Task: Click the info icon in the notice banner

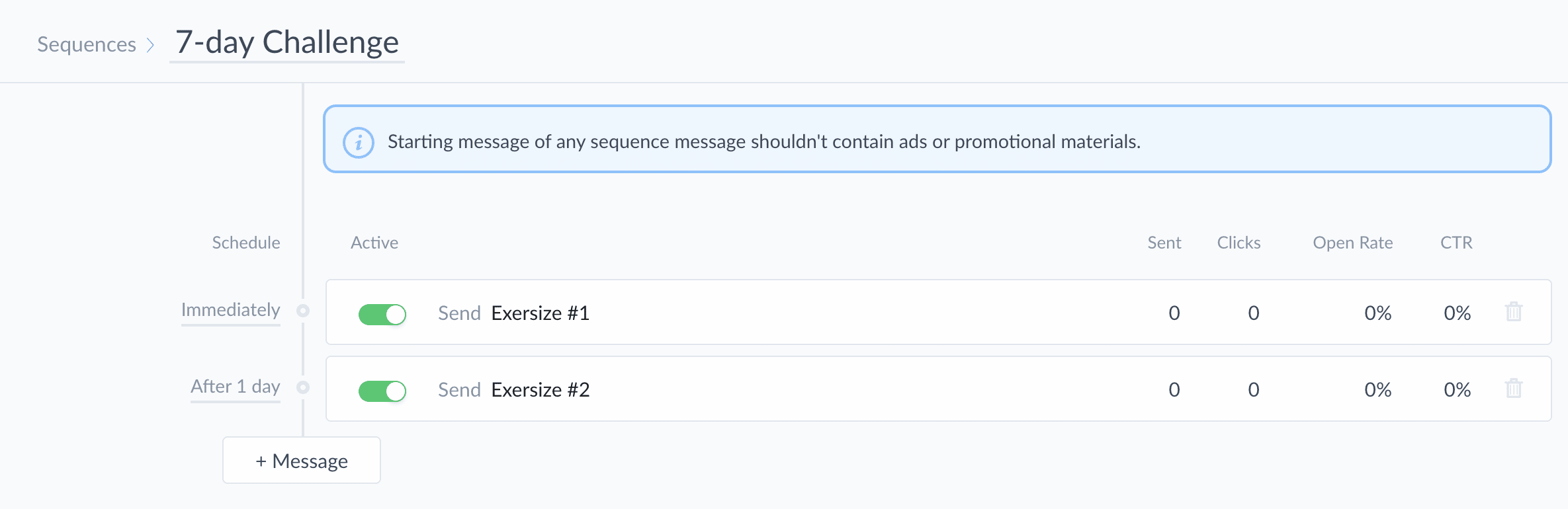Action: point(359,142)
